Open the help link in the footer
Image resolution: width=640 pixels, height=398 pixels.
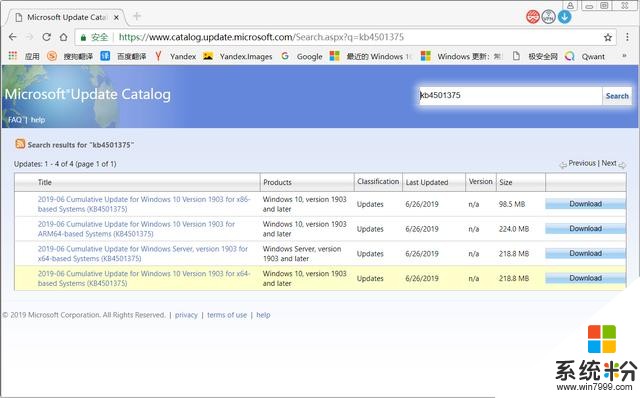tap(263, 315)
